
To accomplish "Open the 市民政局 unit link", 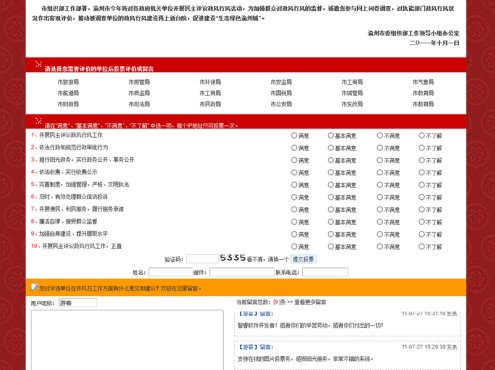I will coord(210,104).
